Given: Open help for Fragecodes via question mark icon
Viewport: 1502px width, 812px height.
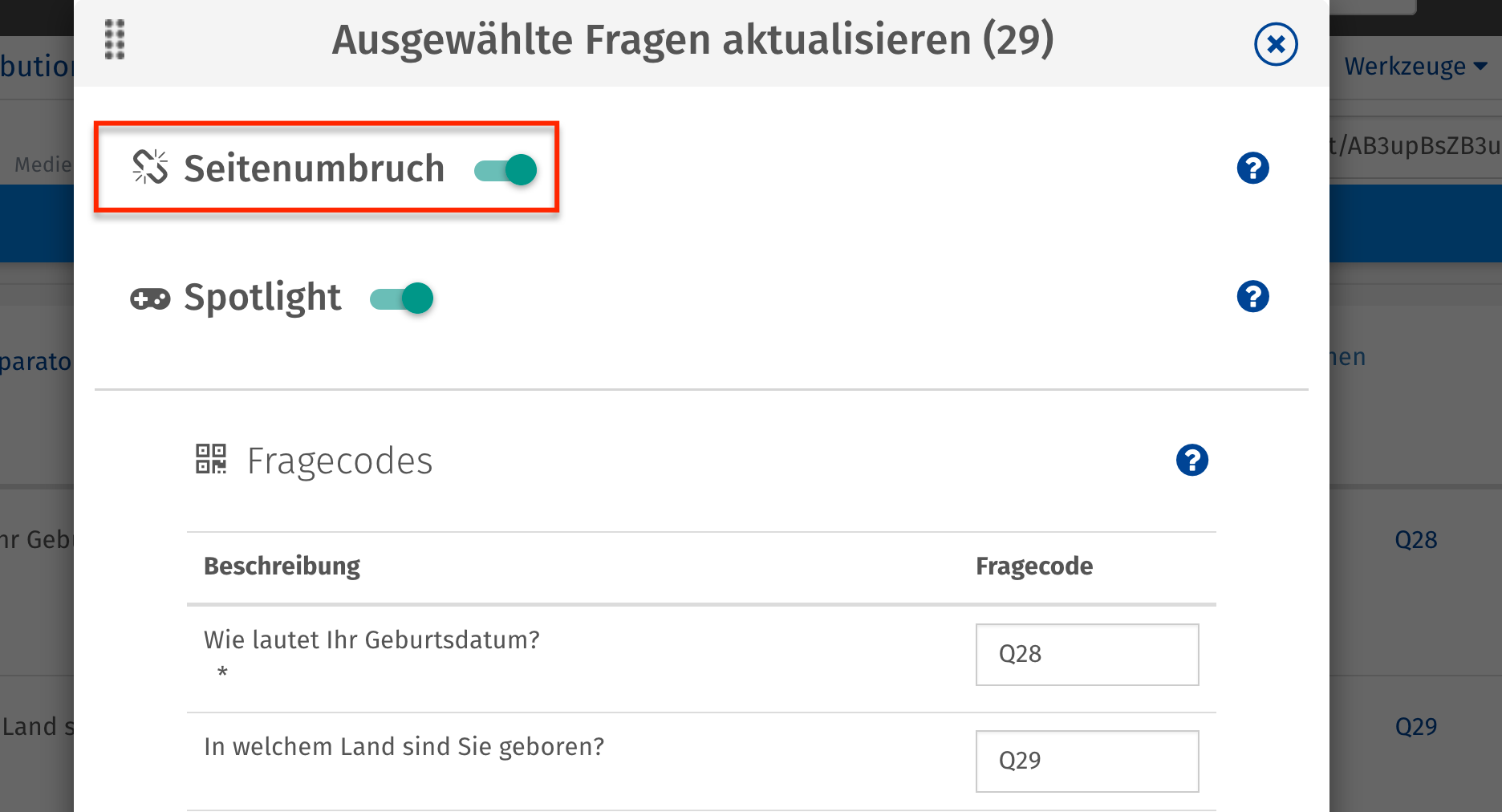Looking at the screenshot, I should (1192, 460).
